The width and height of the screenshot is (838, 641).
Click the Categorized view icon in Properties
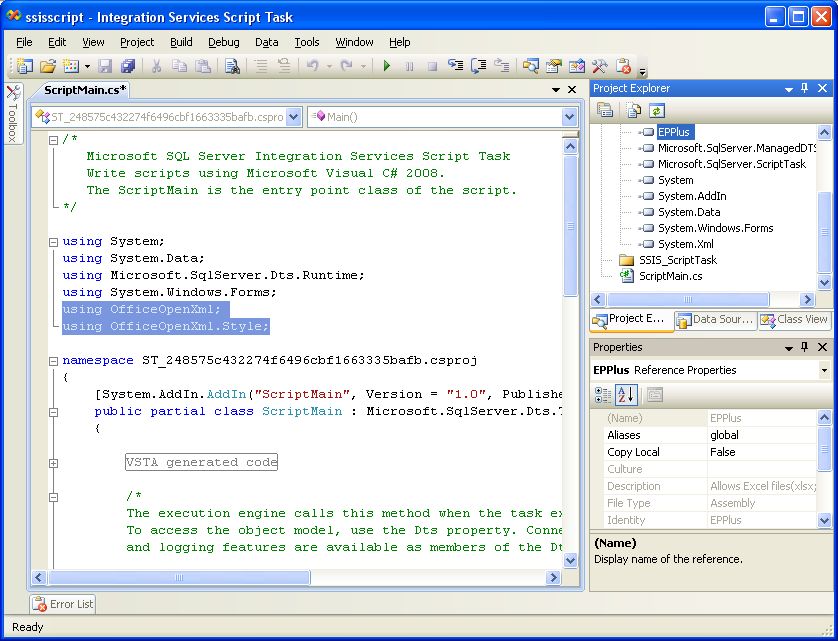(x=605, y=395)
